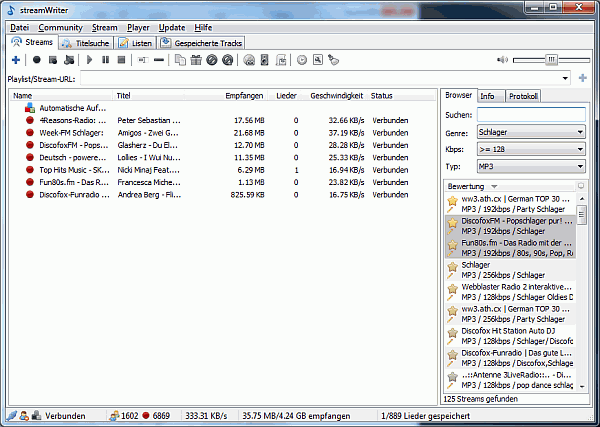Click the loudspeaker box toolbar icon
Screen dimensions: 600x427
pos(264,60)
